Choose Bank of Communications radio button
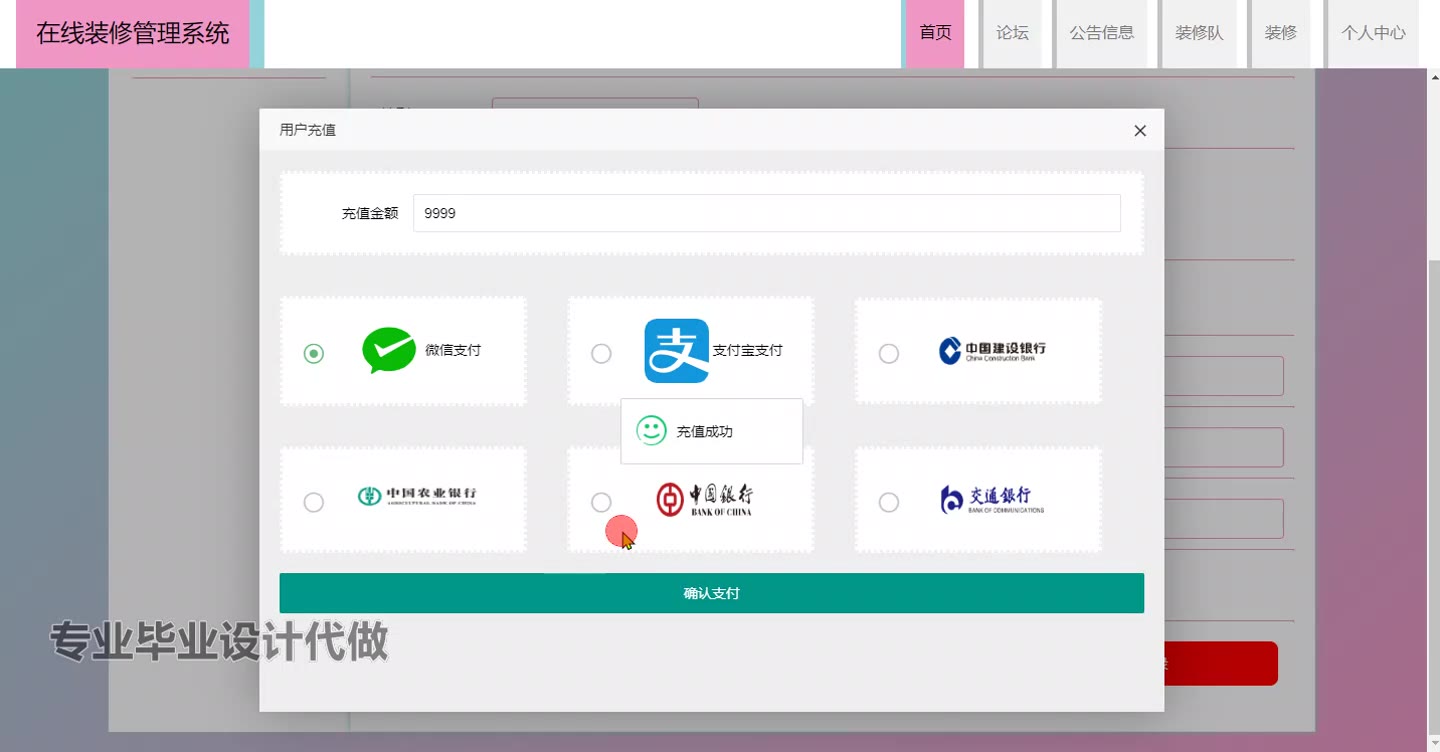This screenshot has height=752, width=1440. pos(888,502)
